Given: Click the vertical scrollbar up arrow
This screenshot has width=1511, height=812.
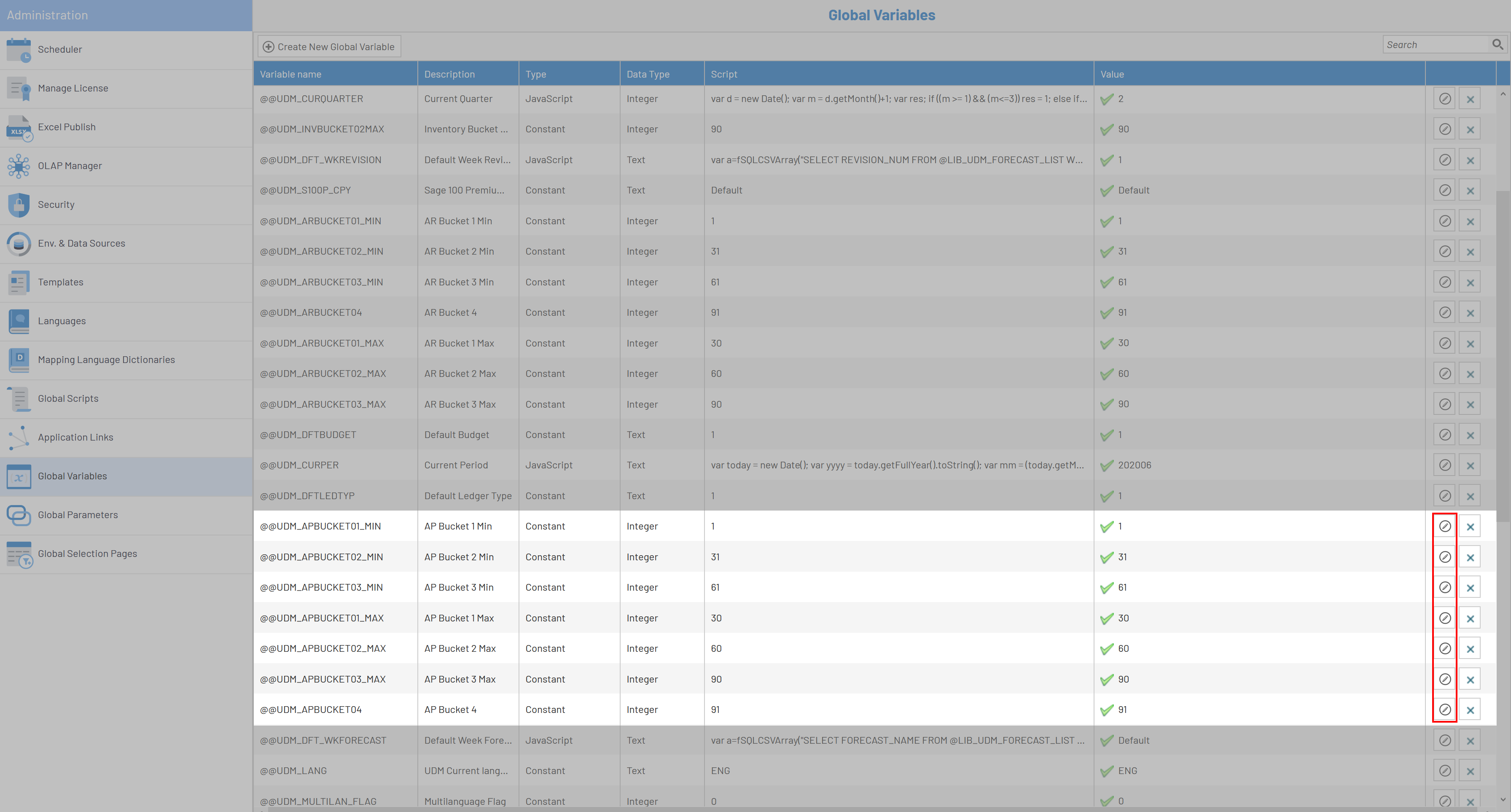Looking at the screenshot, I should (x=1503, y=93).
